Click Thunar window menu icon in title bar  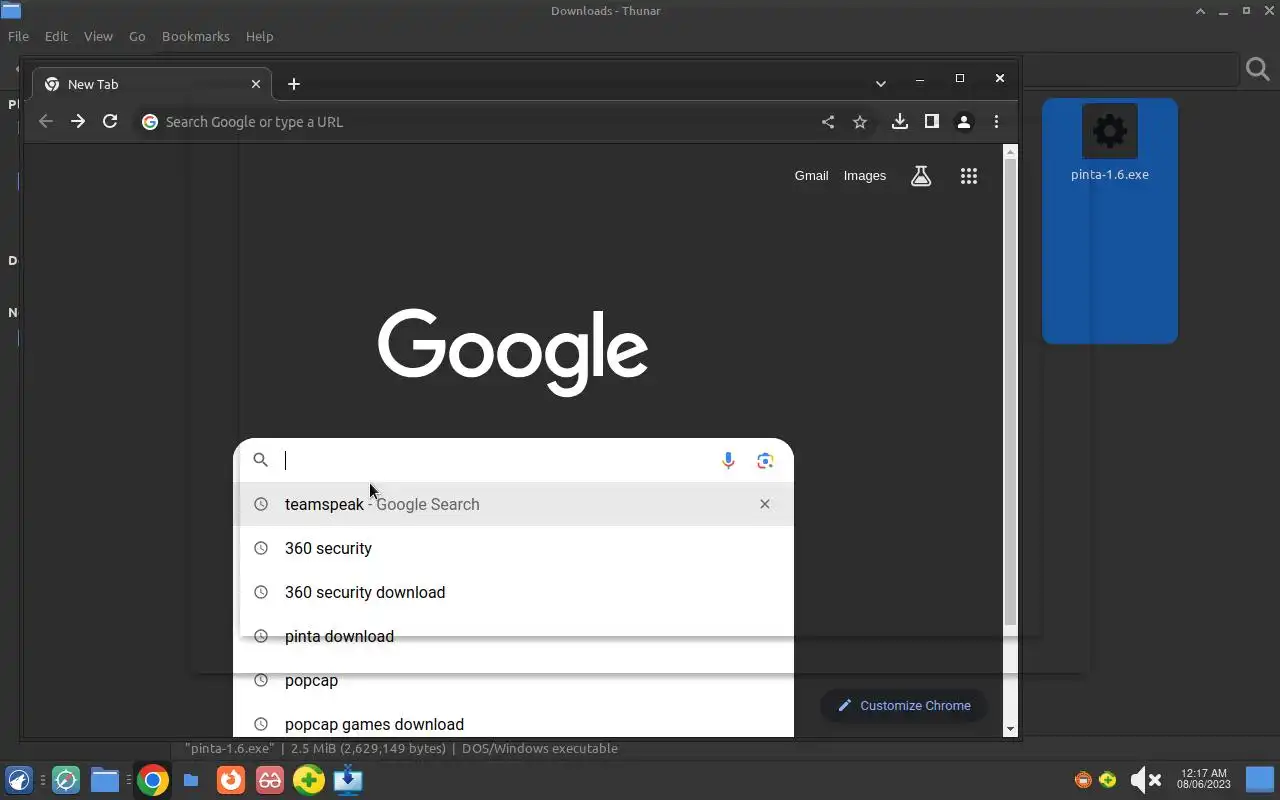pos(10,11)
